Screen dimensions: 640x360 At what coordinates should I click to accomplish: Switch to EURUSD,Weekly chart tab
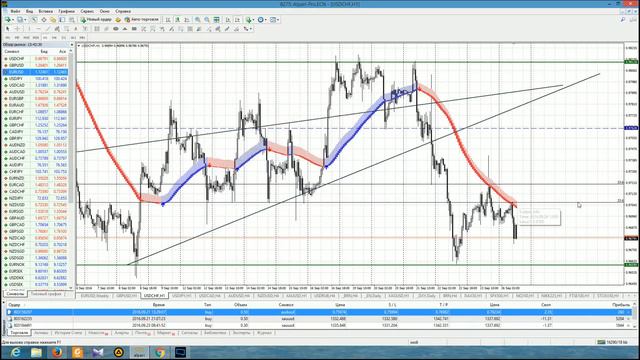pyautogui.click(x=95, y=295)
